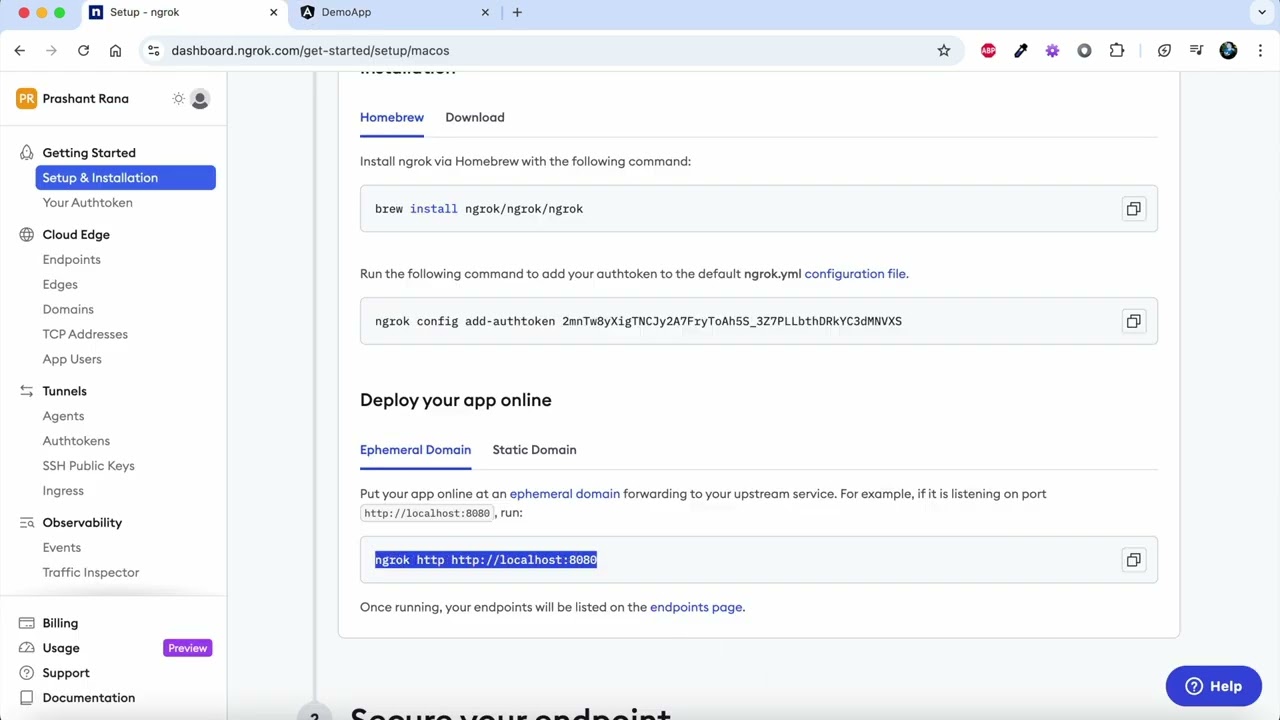Open Edges under Cloud Edge

[x=60, y=285]
